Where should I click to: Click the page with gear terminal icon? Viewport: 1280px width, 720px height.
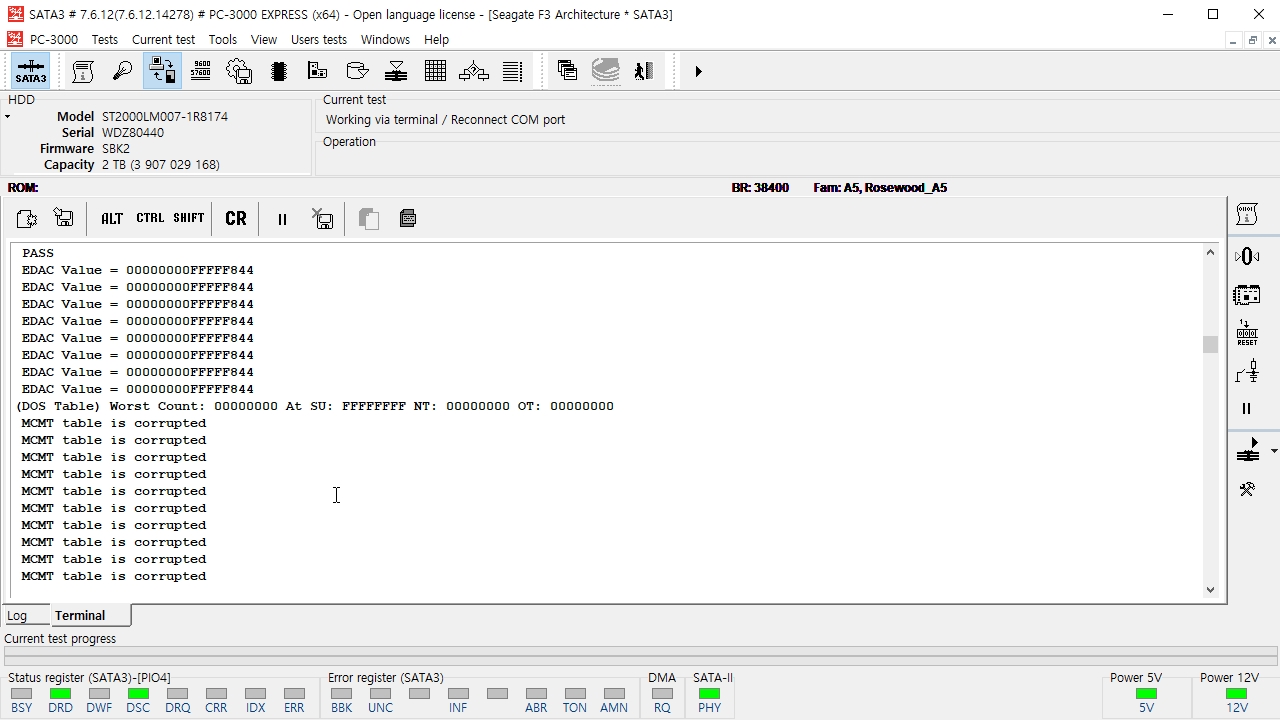click(26, 219)
